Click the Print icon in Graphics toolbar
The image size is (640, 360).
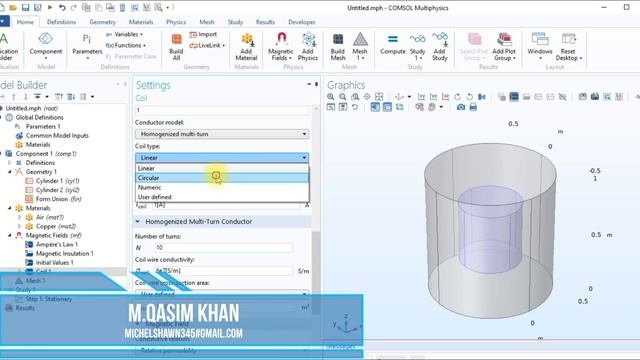tap(473, 107)
